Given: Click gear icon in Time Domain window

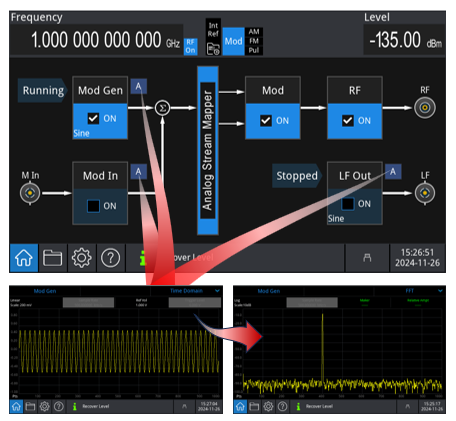Looking at the screenshot, I should [x=44, y=406].
